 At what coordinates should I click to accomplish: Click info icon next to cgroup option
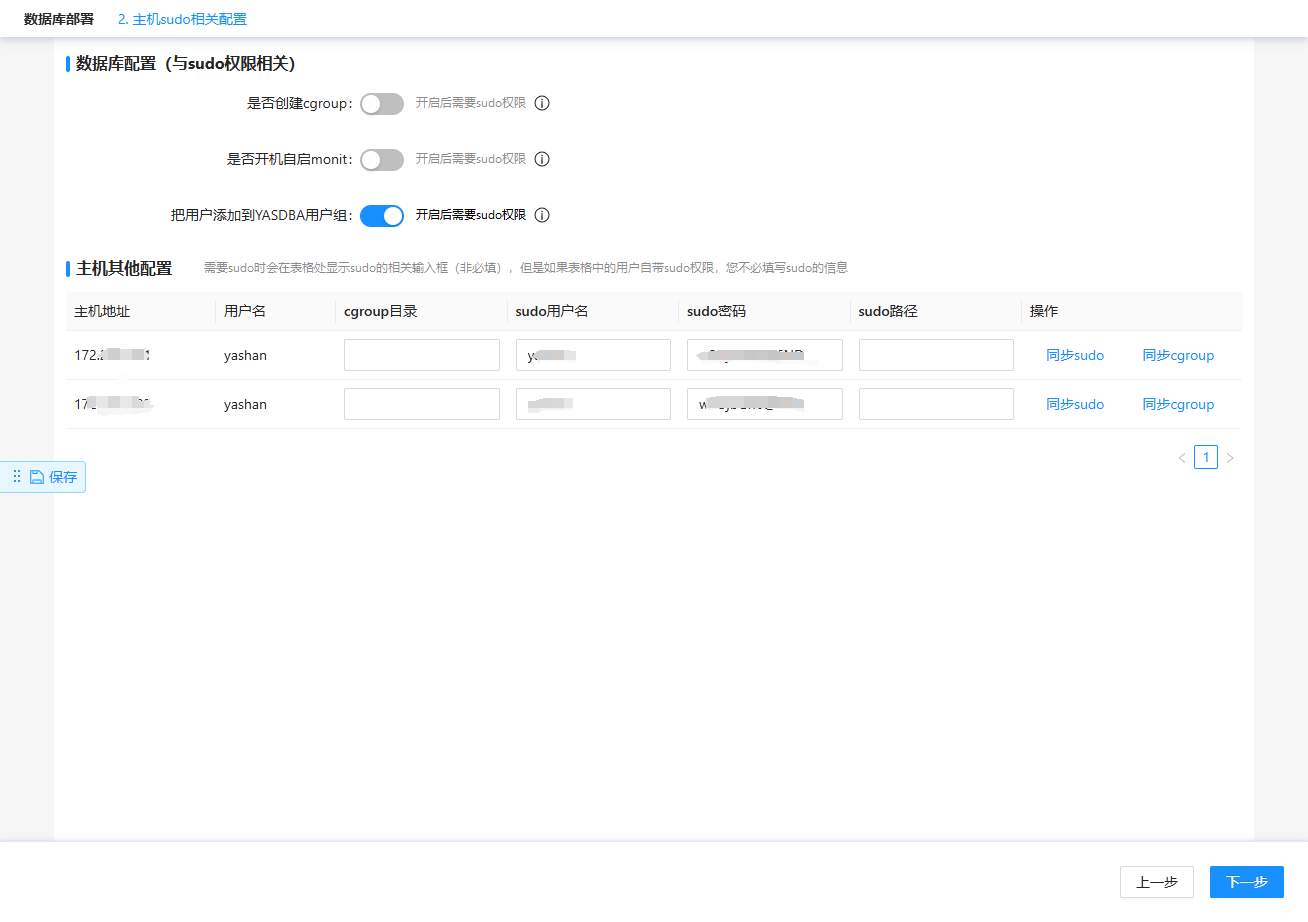coord(542,103)
